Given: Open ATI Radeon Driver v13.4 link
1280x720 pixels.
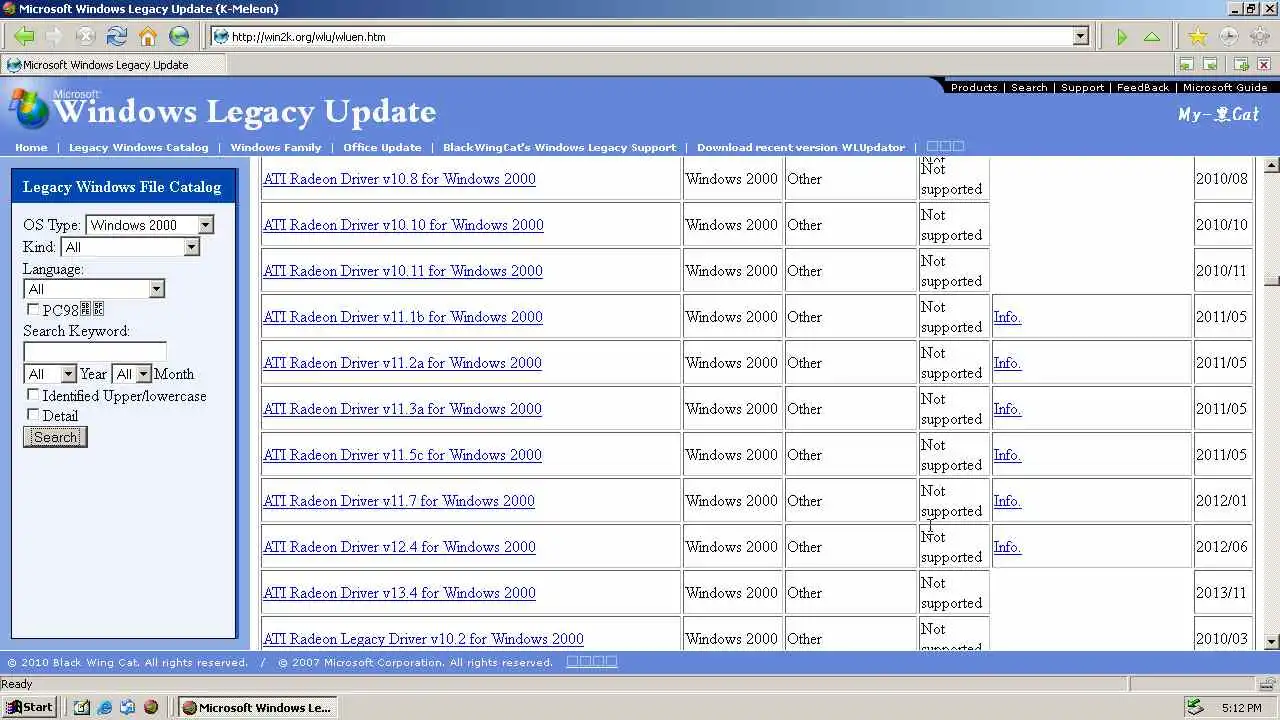Looking at the screenshot, I should [399, 593].
